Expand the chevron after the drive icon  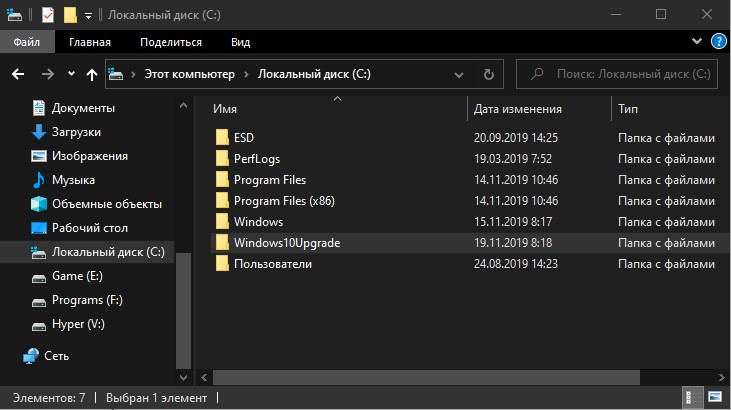pos(133,74)
